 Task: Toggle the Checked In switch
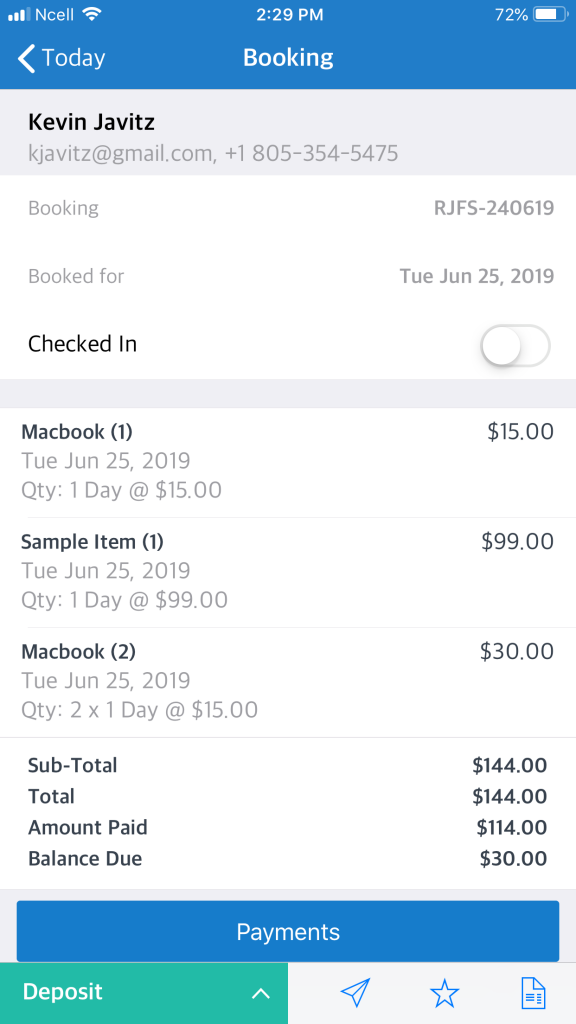pyautogui.click(x=515, y=345)
